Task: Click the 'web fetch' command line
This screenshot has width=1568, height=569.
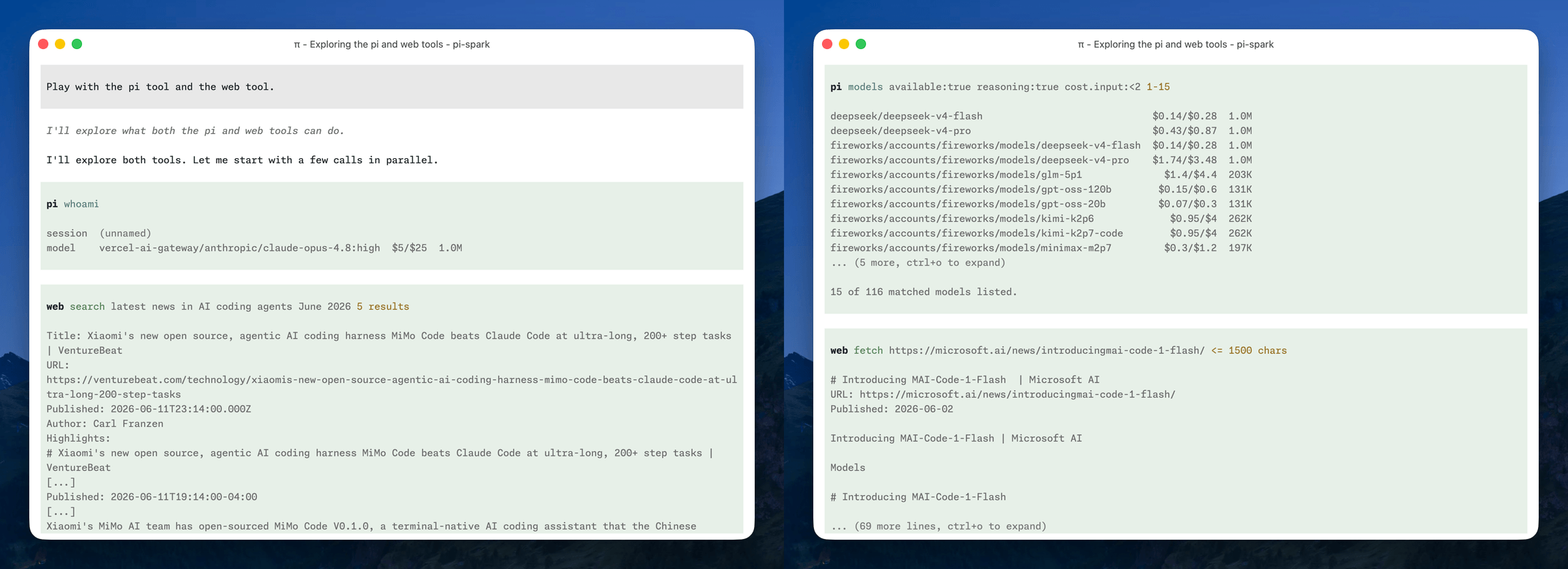Action: [1059, 350]
